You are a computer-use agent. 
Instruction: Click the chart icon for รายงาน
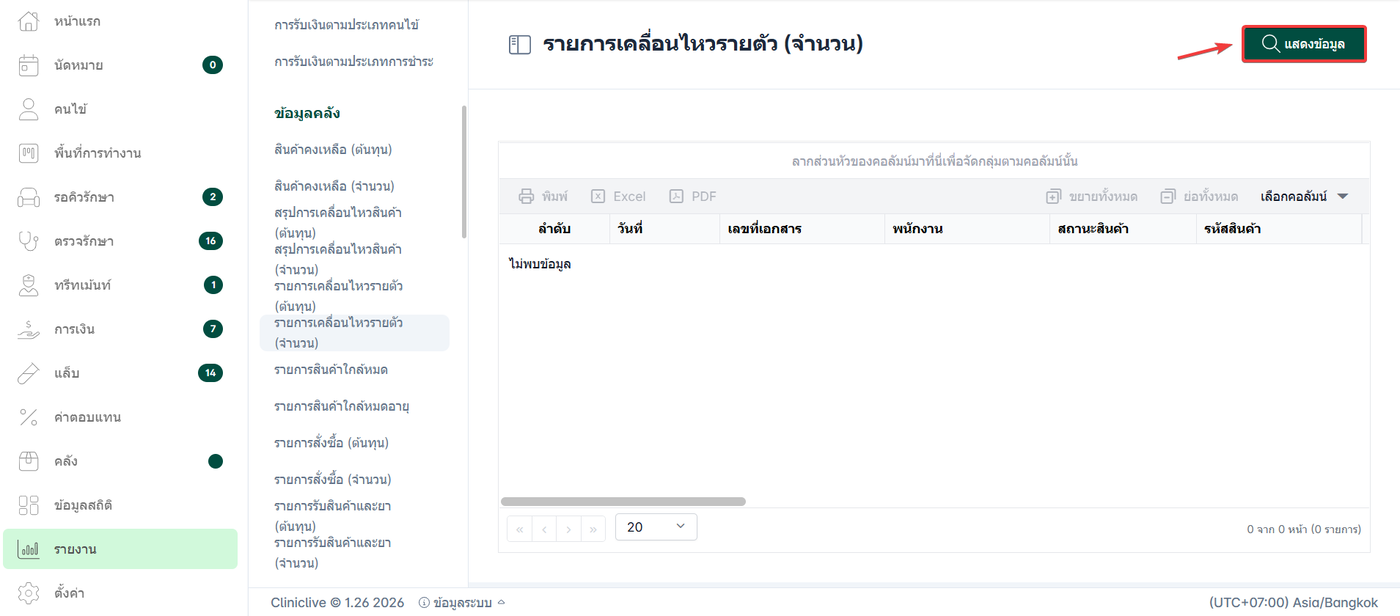29,549
